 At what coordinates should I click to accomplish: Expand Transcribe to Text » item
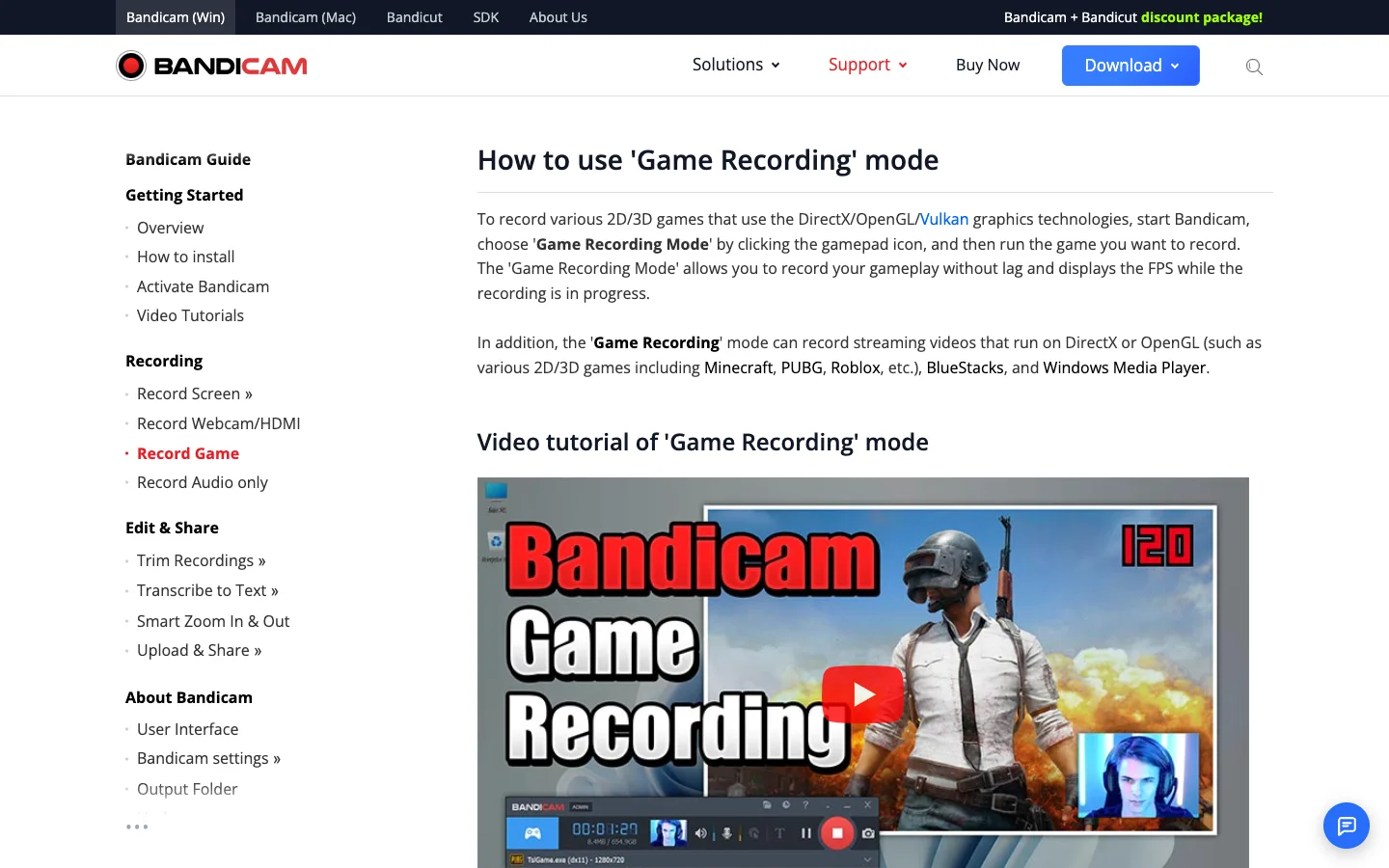coord(208,590)
